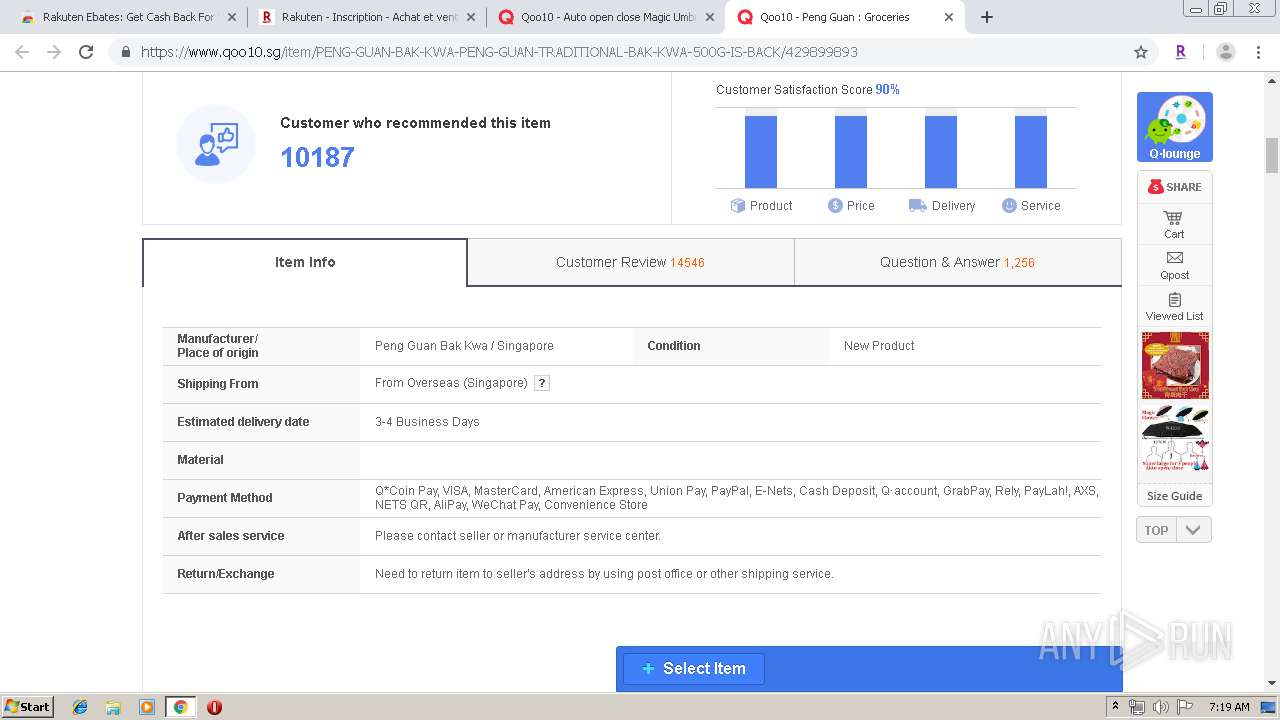Open the network icon in the system tray

pos(1137,707)
